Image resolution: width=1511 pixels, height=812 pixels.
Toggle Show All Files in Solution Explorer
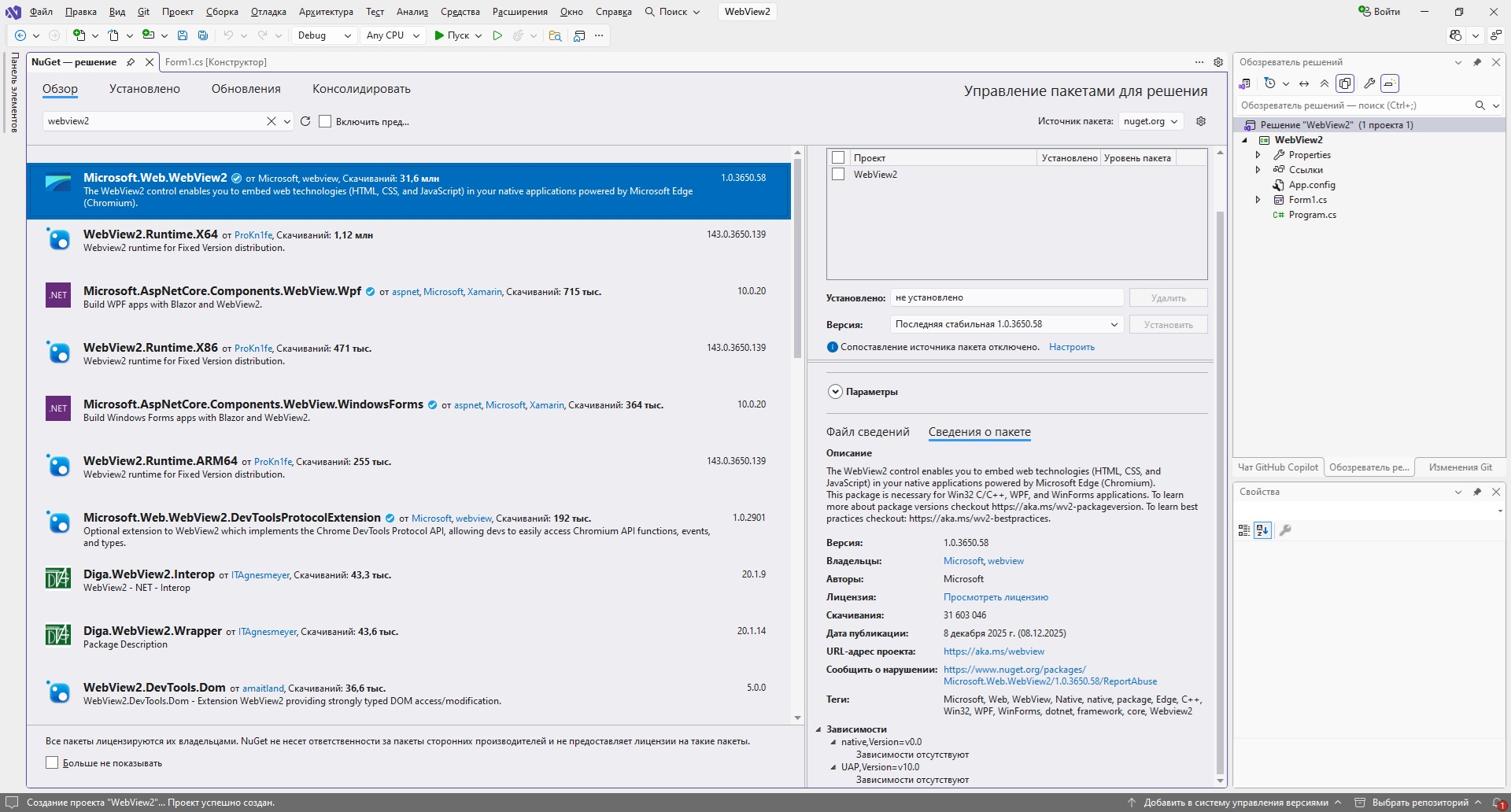1345,83
